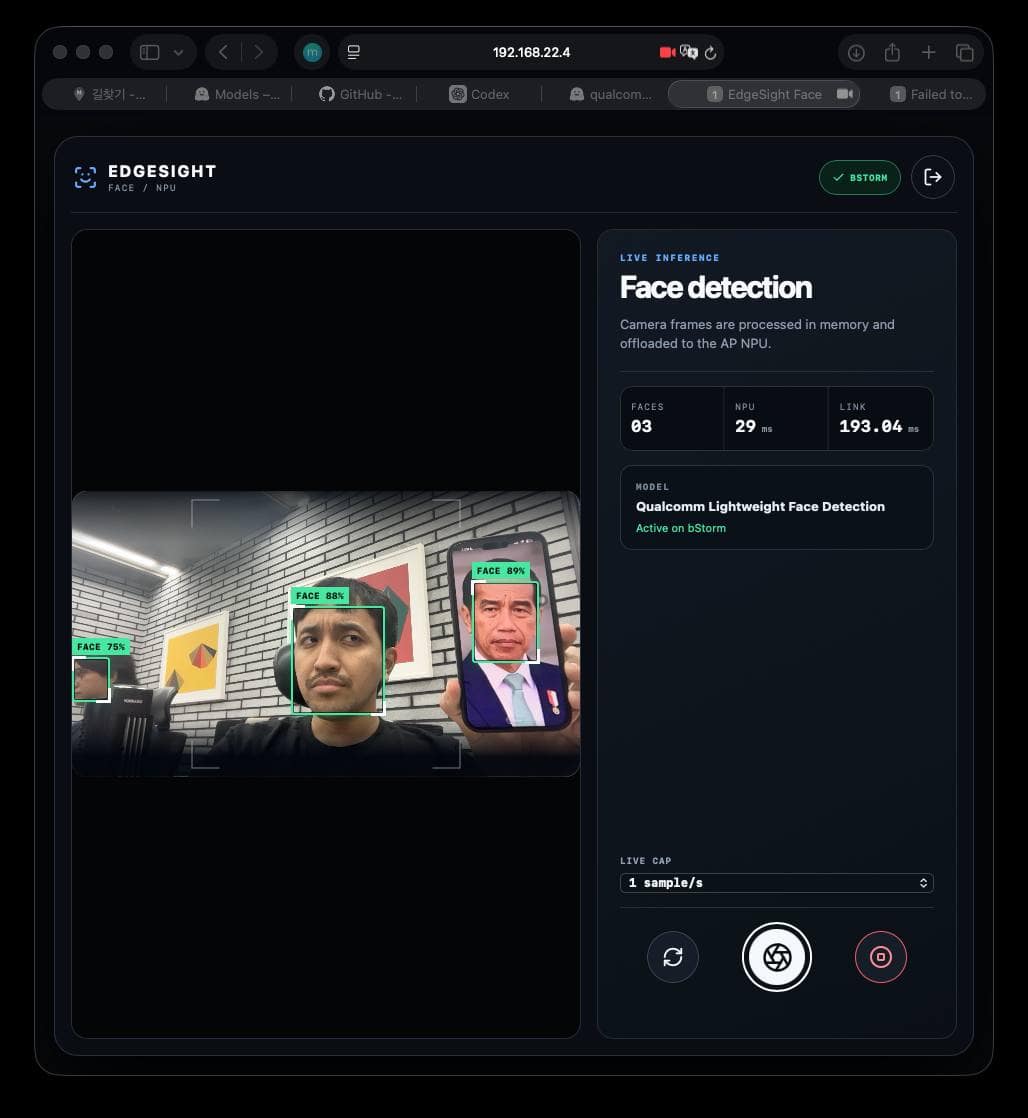Go forward with the browser forward arrow
This screenshot has width=1028, height=1118.
point(259,52)
